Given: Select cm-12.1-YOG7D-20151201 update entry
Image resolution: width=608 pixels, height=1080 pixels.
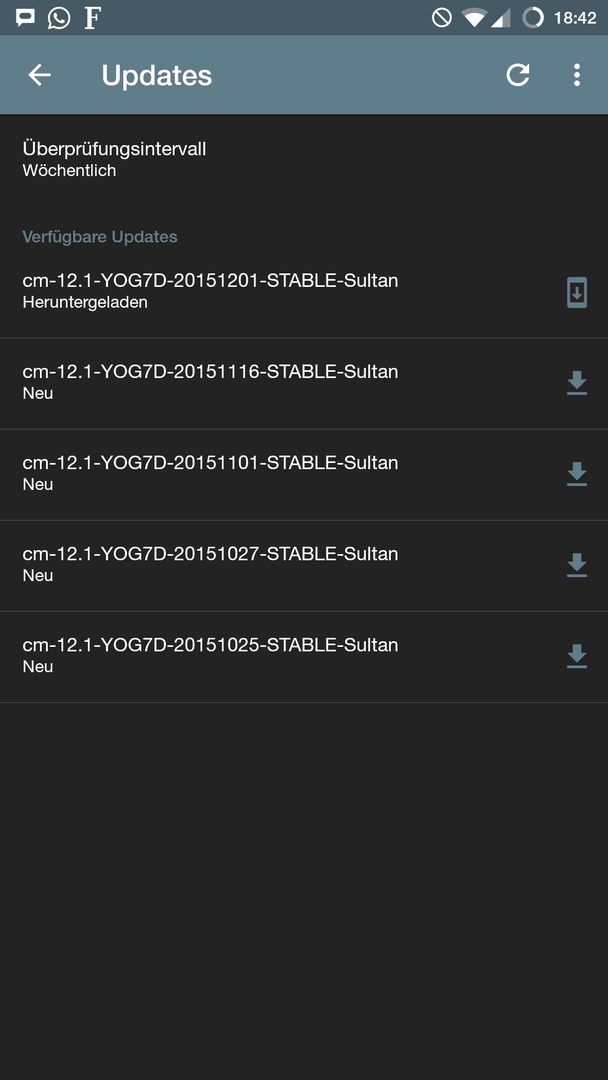Looking at the screenshot, I should pos(304,292).
